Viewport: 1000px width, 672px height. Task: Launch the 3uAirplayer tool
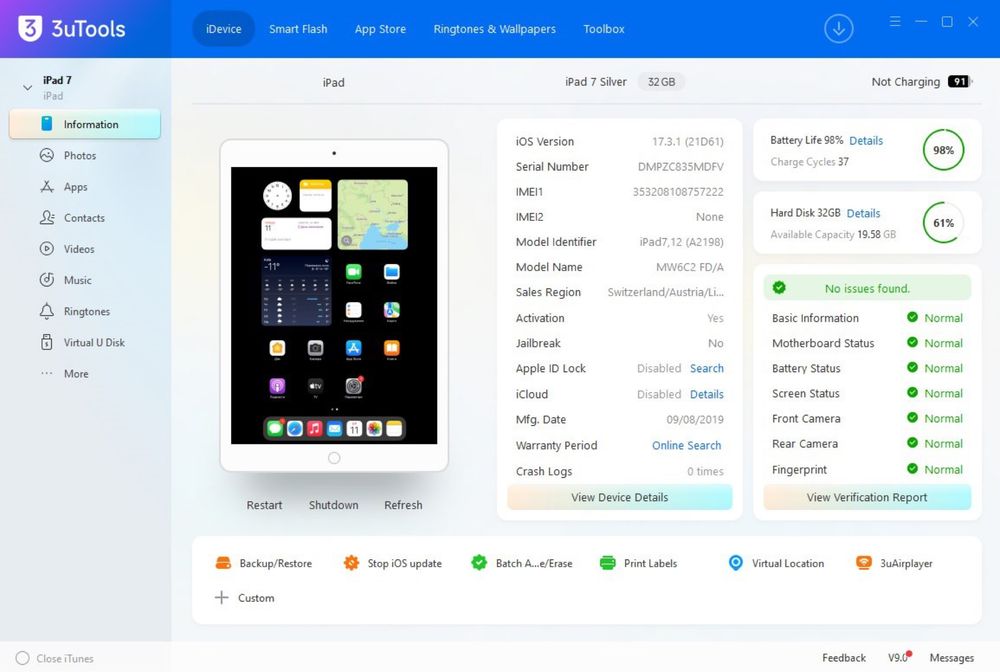point(894,563)
